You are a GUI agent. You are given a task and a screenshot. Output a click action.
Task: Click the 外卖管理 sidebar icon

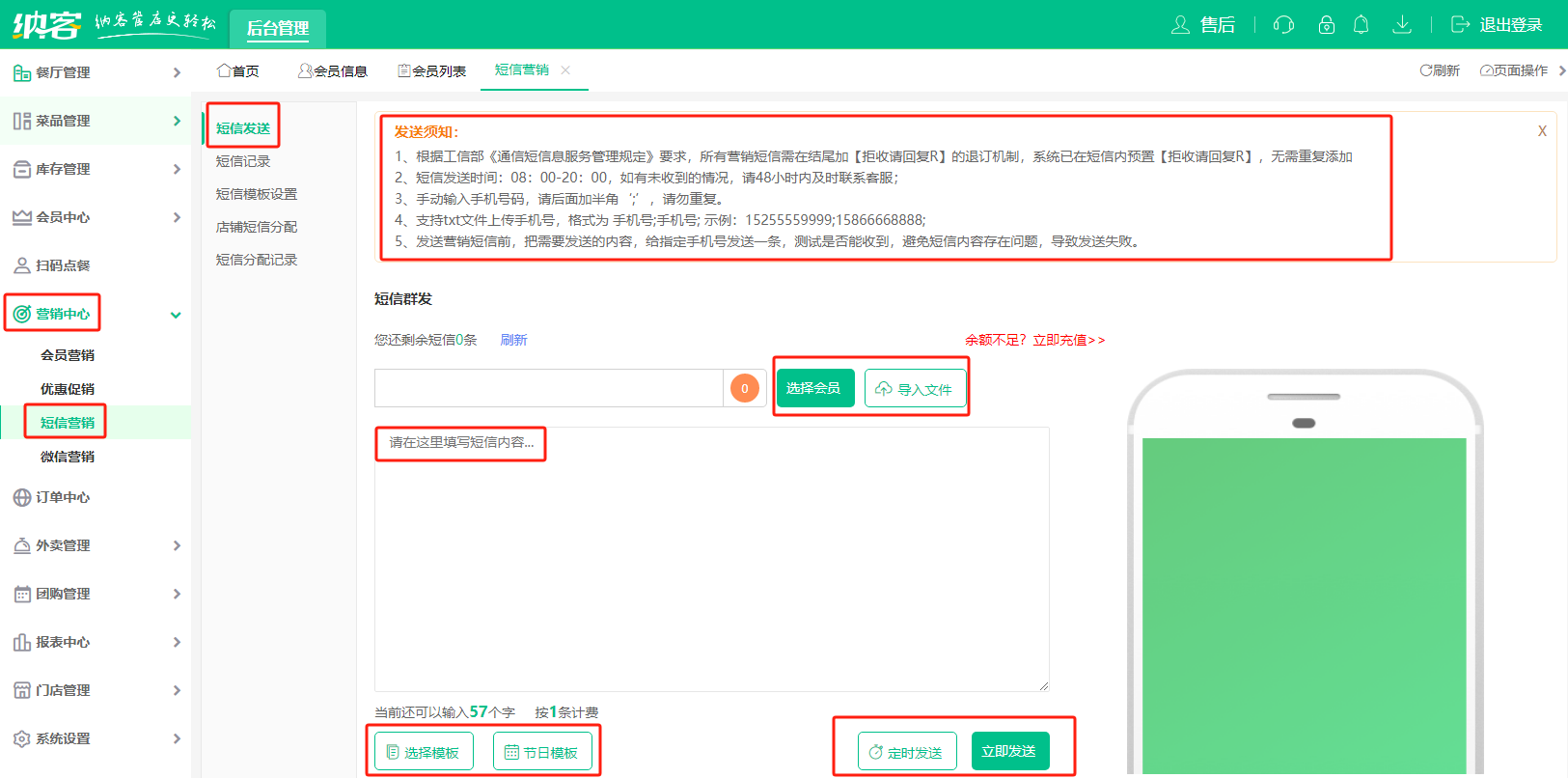tap(21, 545)
